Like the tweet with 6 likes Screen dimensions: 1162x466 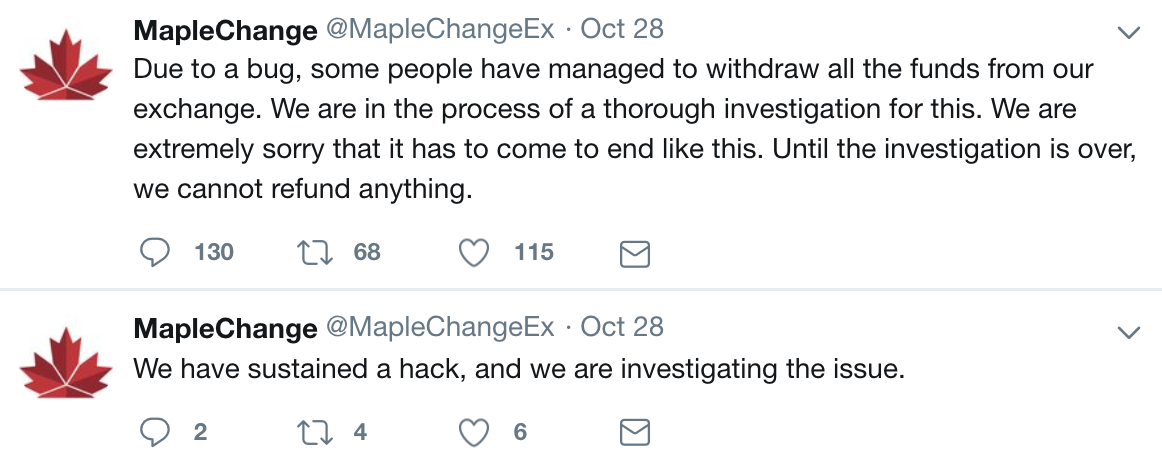(474, 432)
